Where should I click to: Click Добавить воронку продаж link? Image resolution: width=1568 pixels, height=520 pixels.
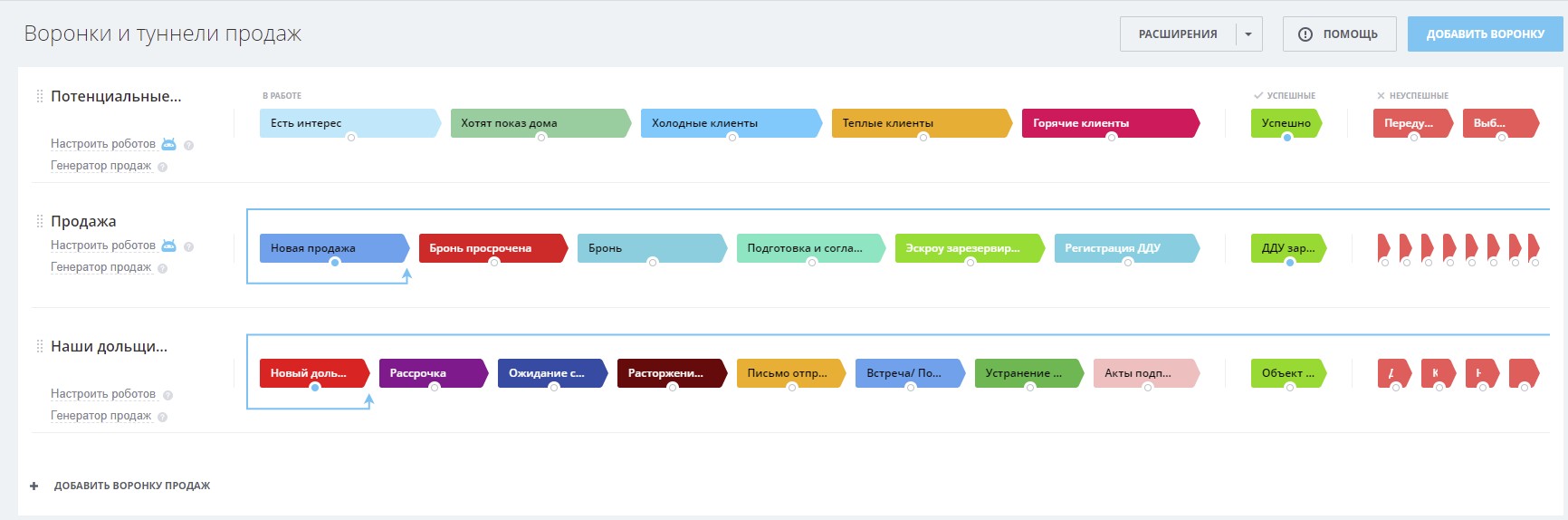[132, 486]
